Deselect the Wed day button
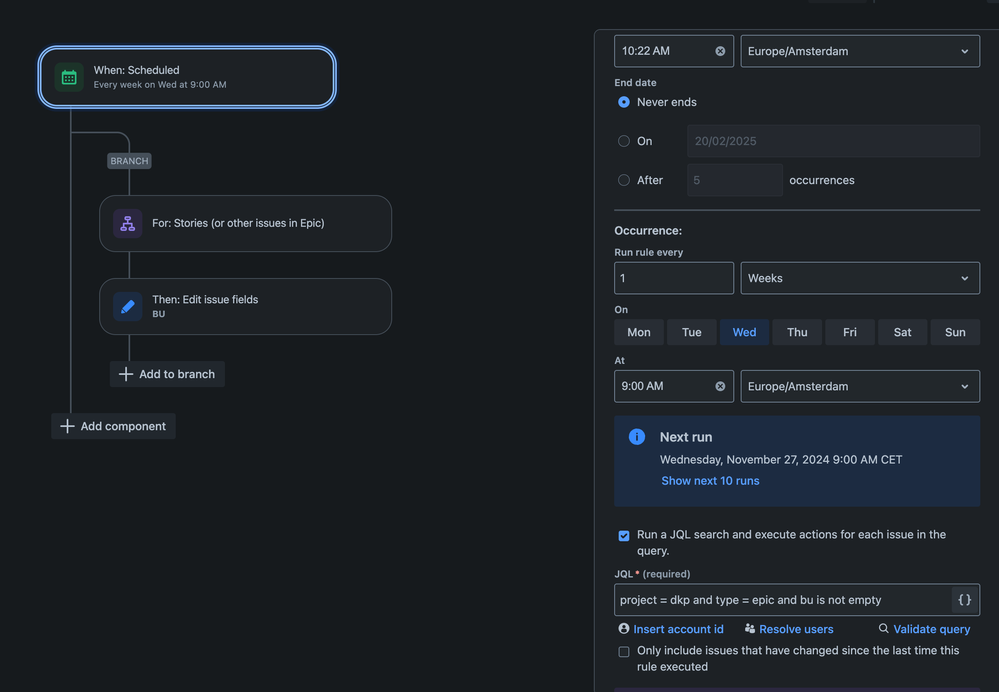 click(x=744, y=332)
